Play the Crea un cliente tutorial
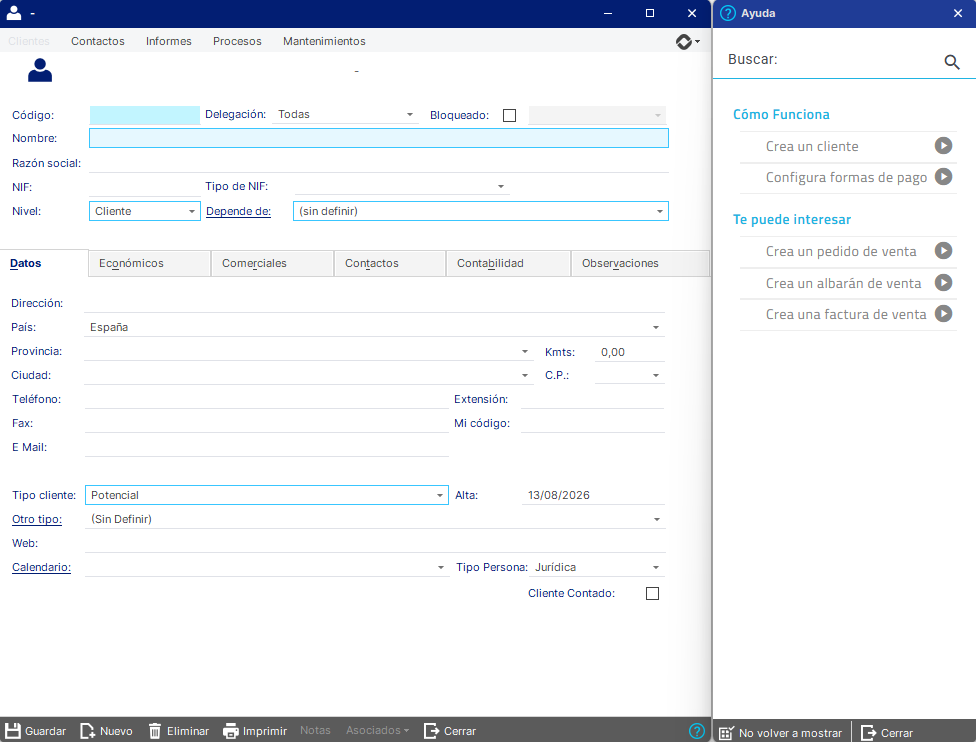This screenshot has width=976, height=742. tap(943, 146)
